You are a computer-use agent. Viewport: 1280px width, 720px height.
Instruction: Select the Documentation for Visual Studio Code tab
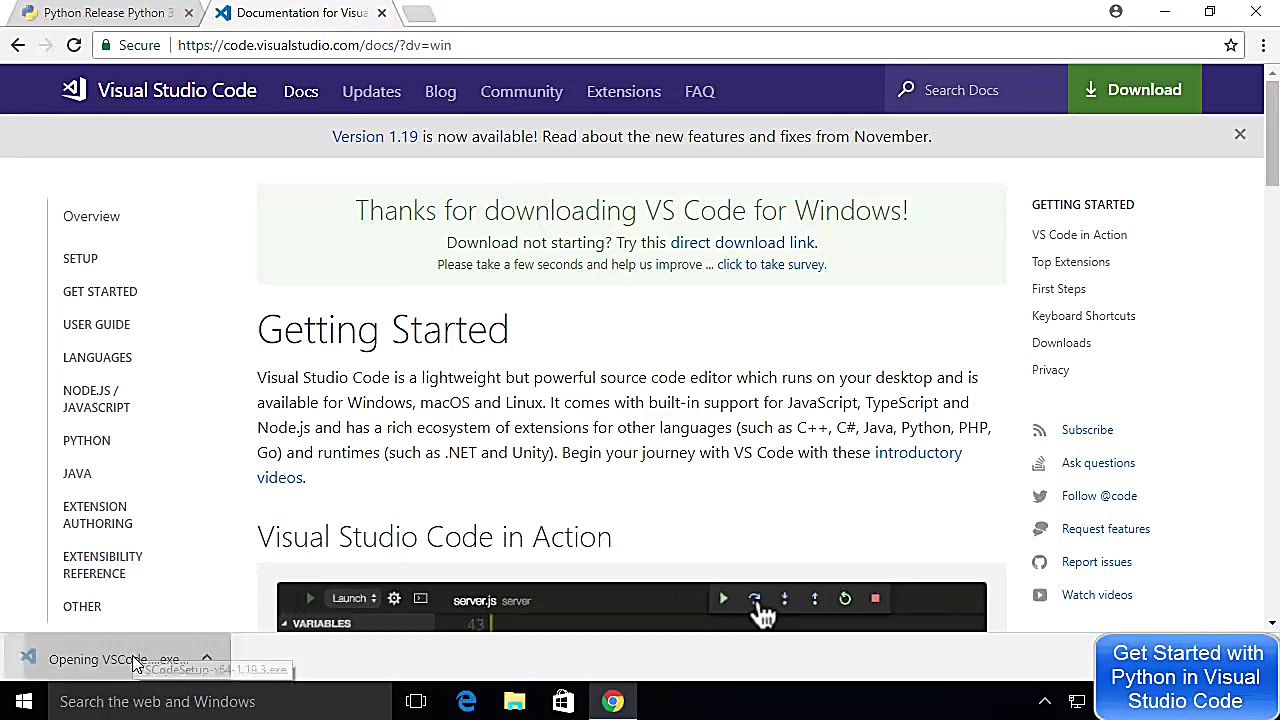coord(300,13)
